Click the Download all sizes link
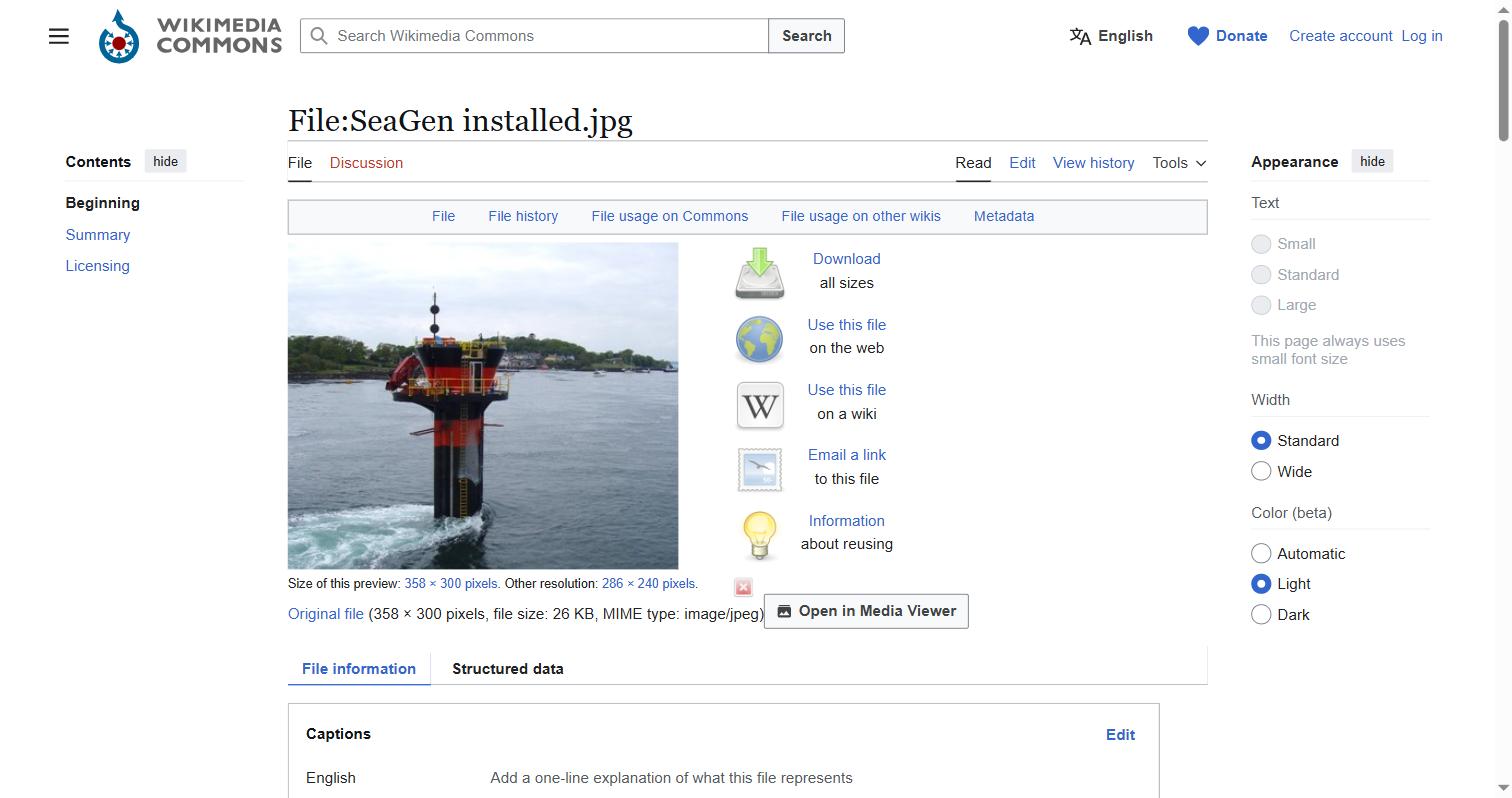 (846, 259)
